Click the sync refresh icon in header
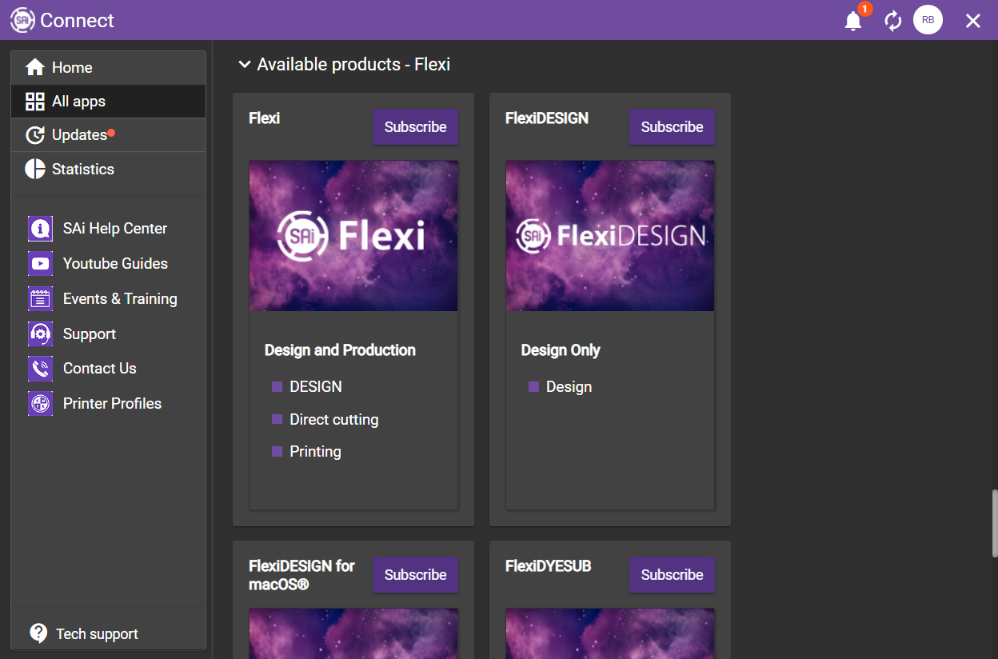The width and height of the screenshot is (998, 659). (892, 19)
